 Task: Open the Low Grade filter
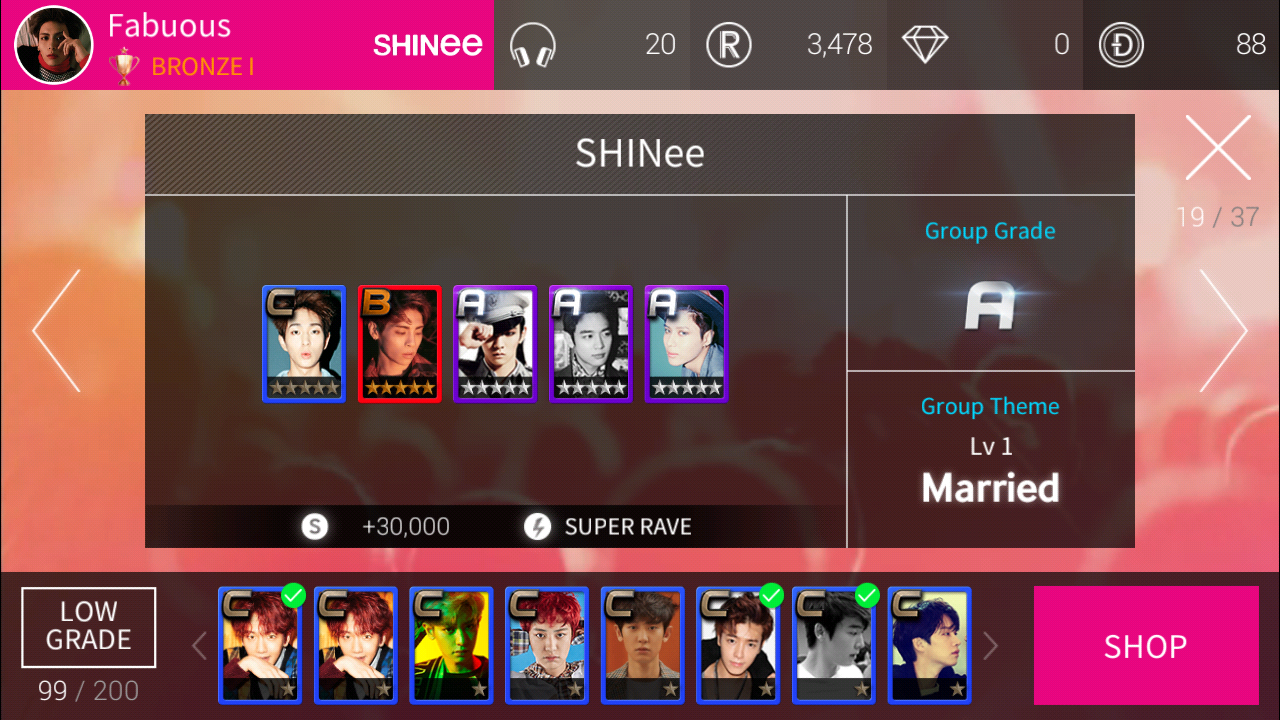tap(89, 627)
